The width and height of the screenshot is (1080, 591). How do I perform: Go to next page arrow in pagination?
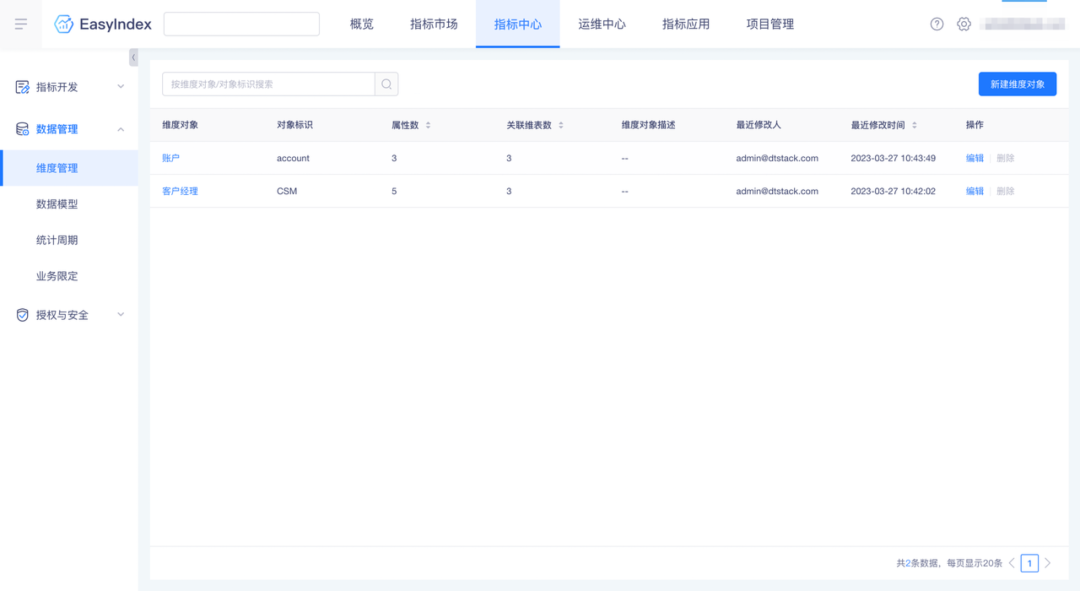click(x=1048, y=563)
